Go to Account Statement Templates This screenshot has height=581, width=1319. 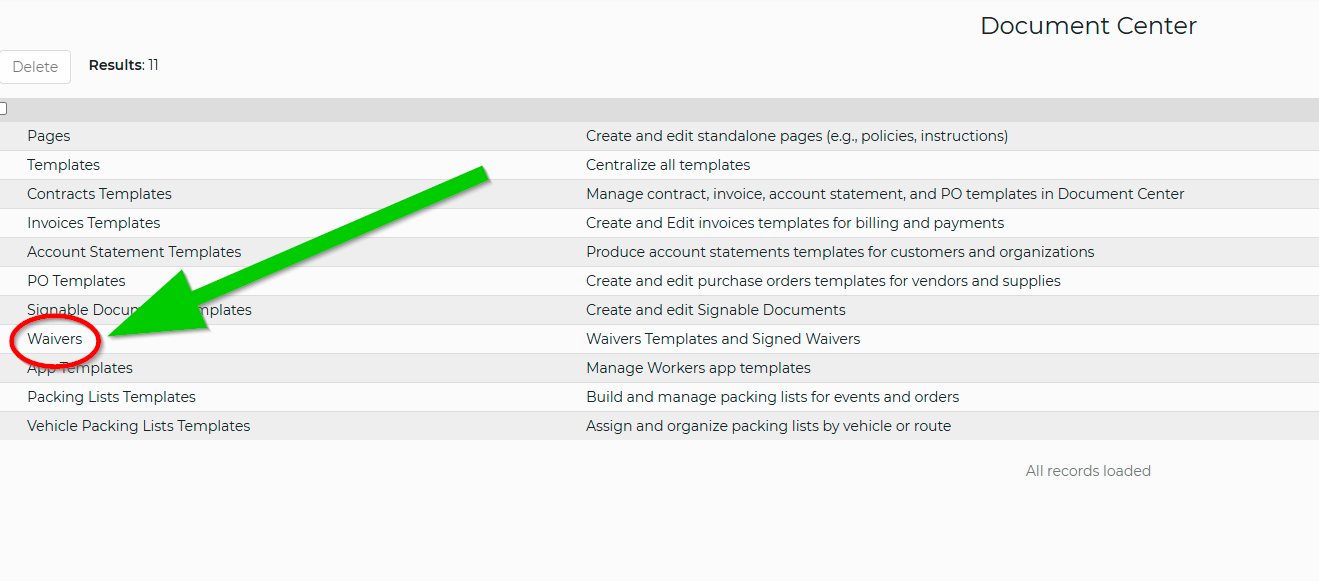click(x=134, y=252)
